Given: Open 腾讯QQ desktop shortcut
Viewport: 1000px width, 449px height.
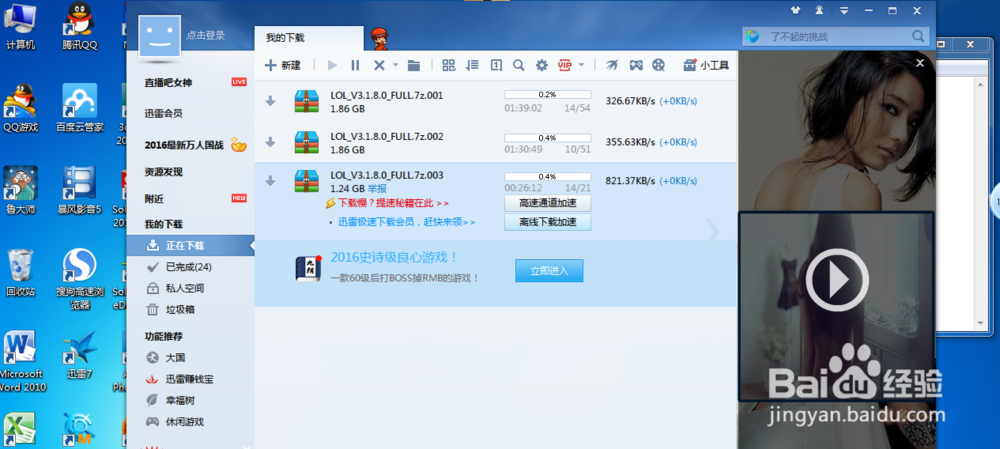Looking at the screenshot, I should 80,27.
